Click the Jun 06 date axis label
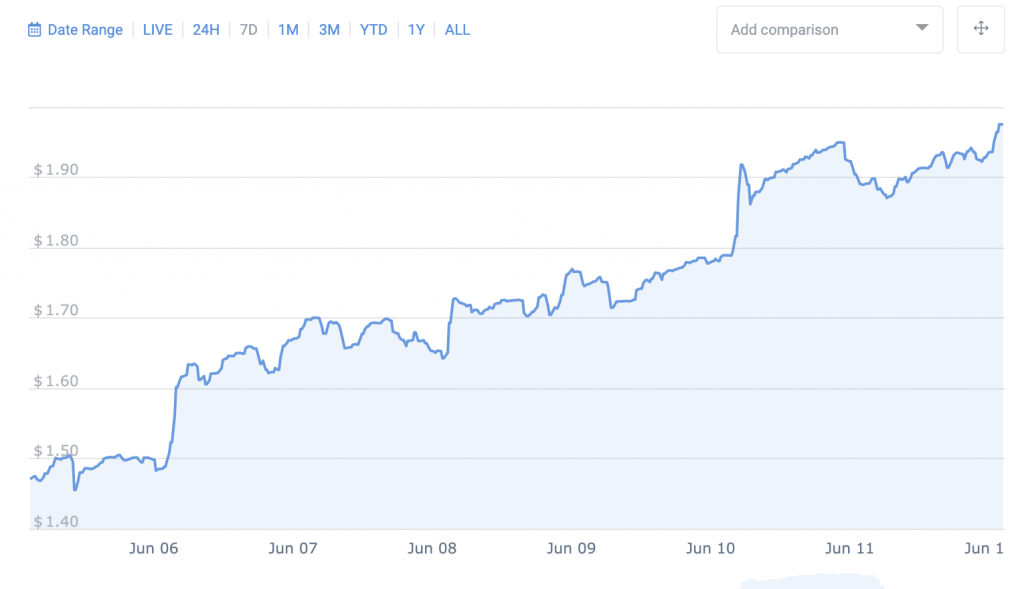The height and width of the screenshot is (589, 1024). (154, 549)
